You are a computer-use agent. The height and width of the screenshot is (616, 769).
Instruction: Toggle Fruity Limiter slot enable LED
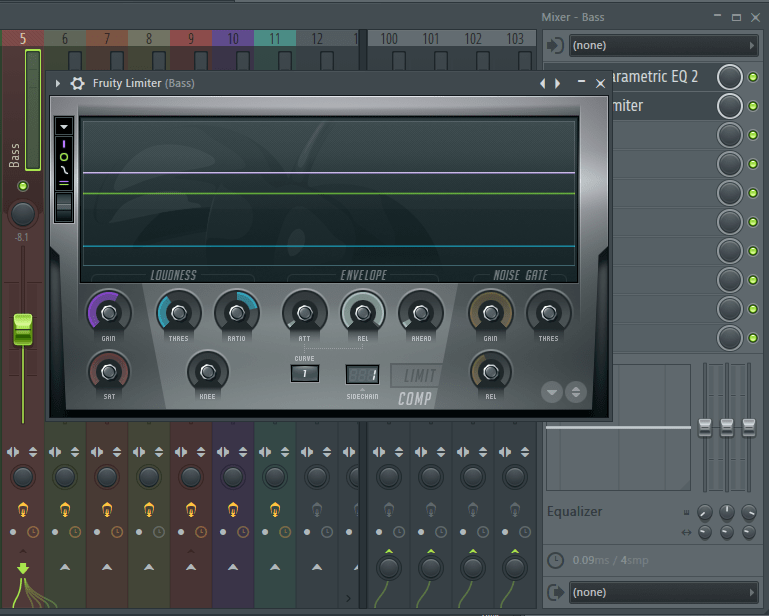click(x=753, y=106)
